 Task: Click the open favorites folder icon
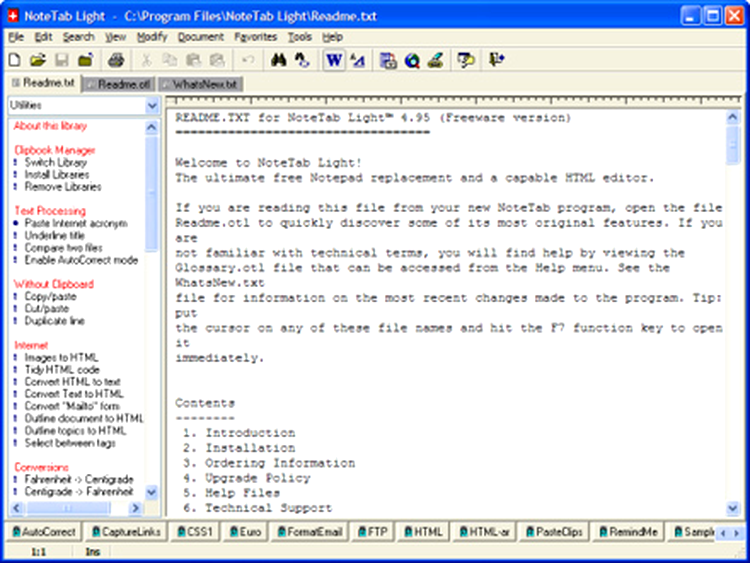[x=85, y=60]
